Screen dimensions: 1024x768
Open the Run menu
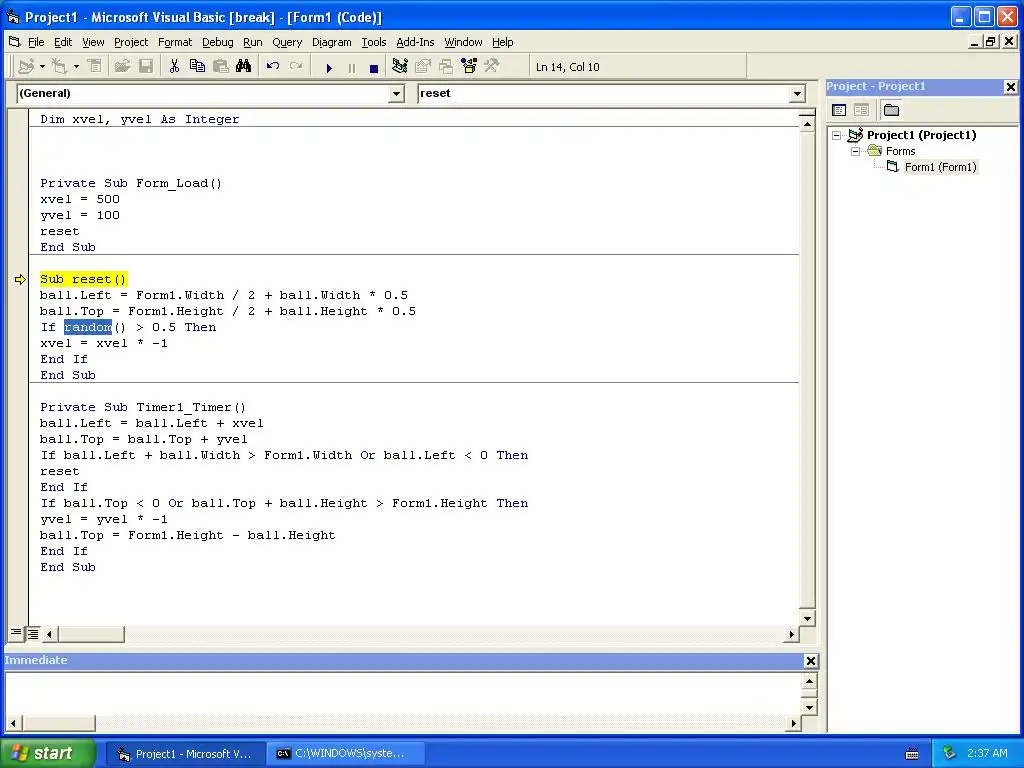pos(253,42)
